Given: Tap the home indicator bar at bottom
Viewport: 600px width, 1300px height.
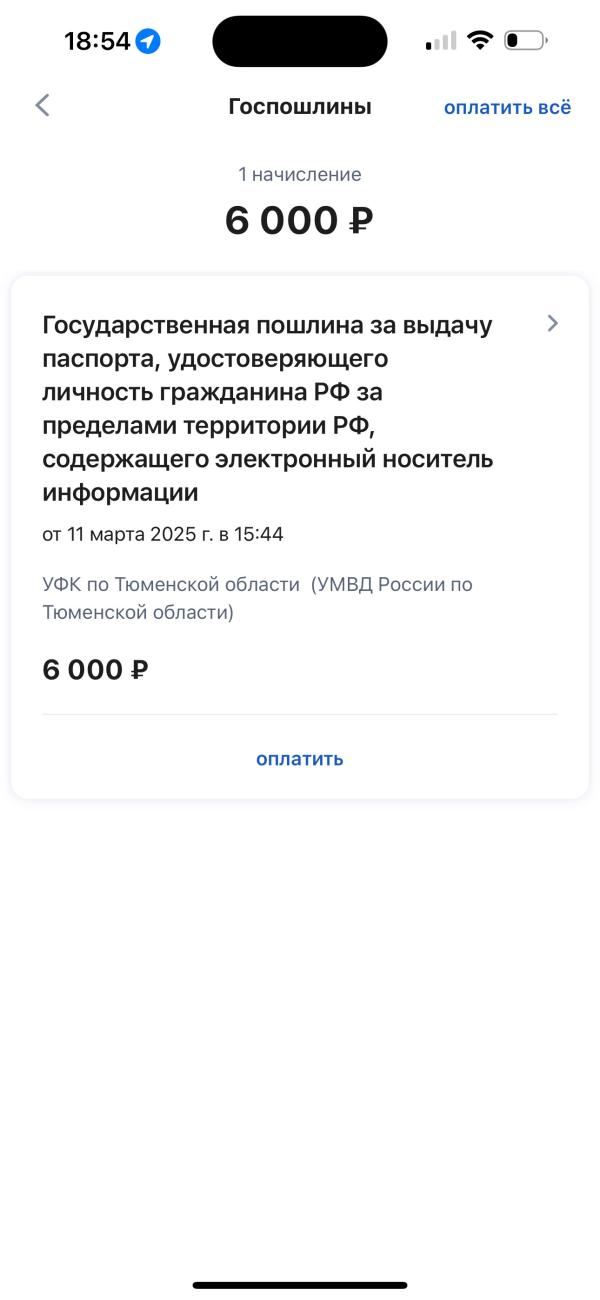Looking at the screenshot, I should [300, 1285].
